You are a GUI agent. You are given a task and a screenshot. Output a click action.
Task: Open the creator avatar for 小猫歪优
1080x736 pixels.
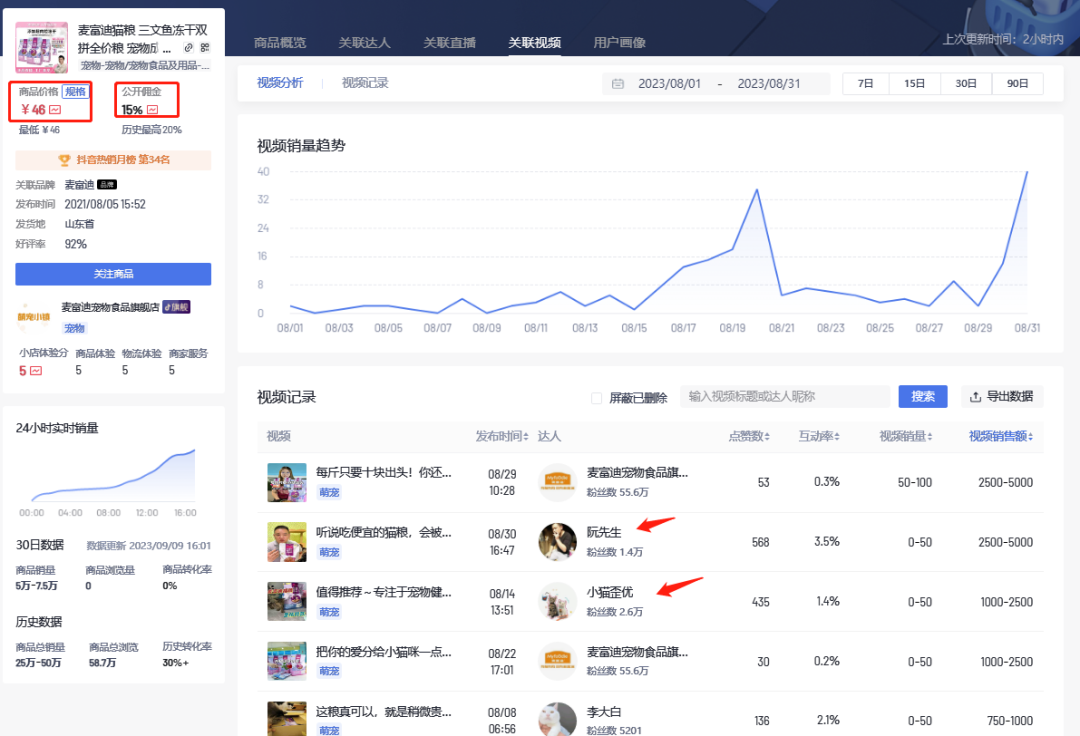557,602
